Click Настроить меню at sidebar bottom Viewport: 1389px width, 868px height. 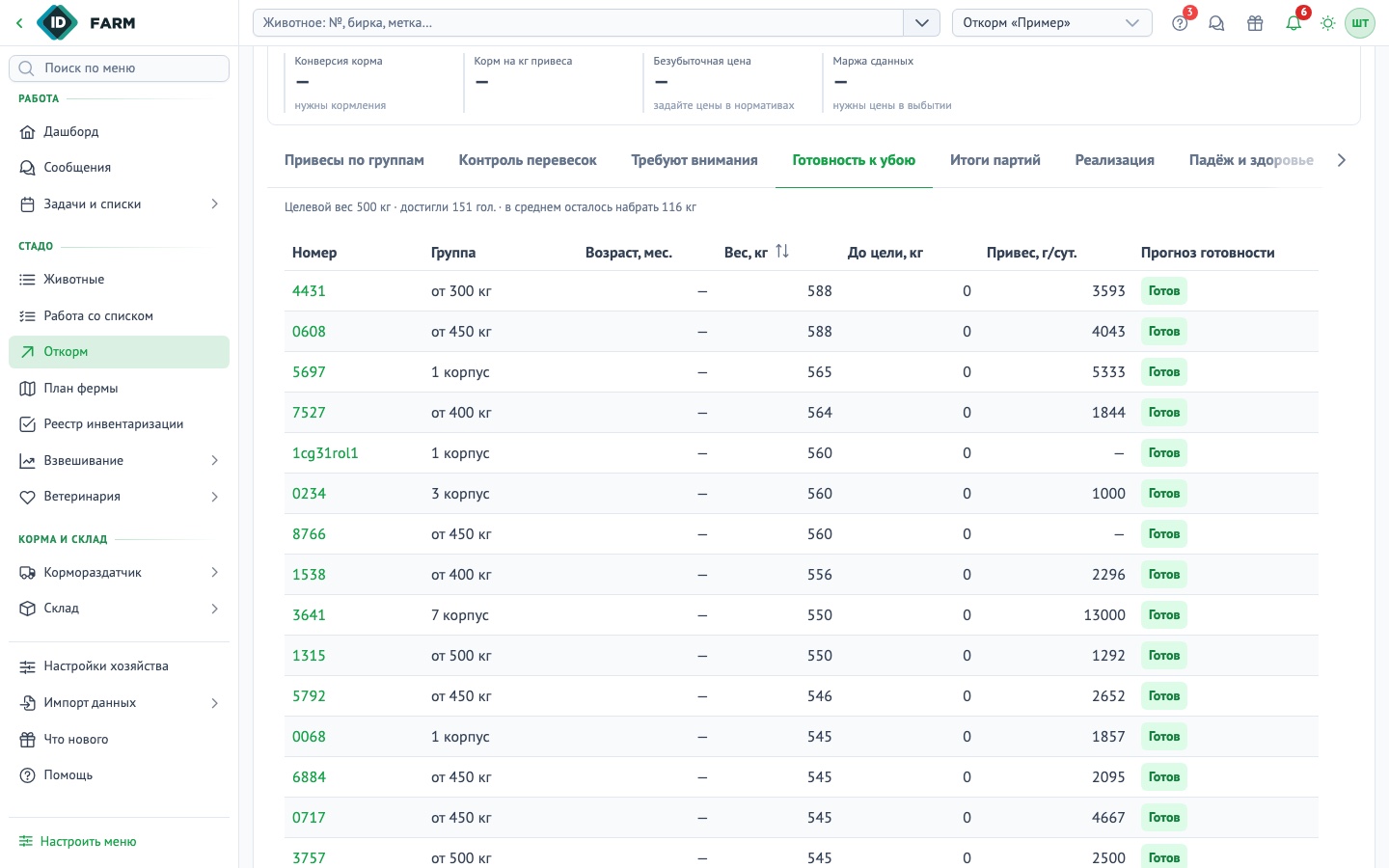77,842
